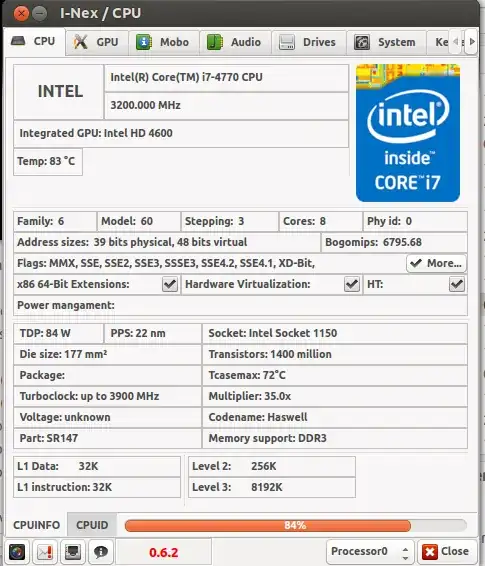Click the Part: SR147 field

click(x=108, y=438)
